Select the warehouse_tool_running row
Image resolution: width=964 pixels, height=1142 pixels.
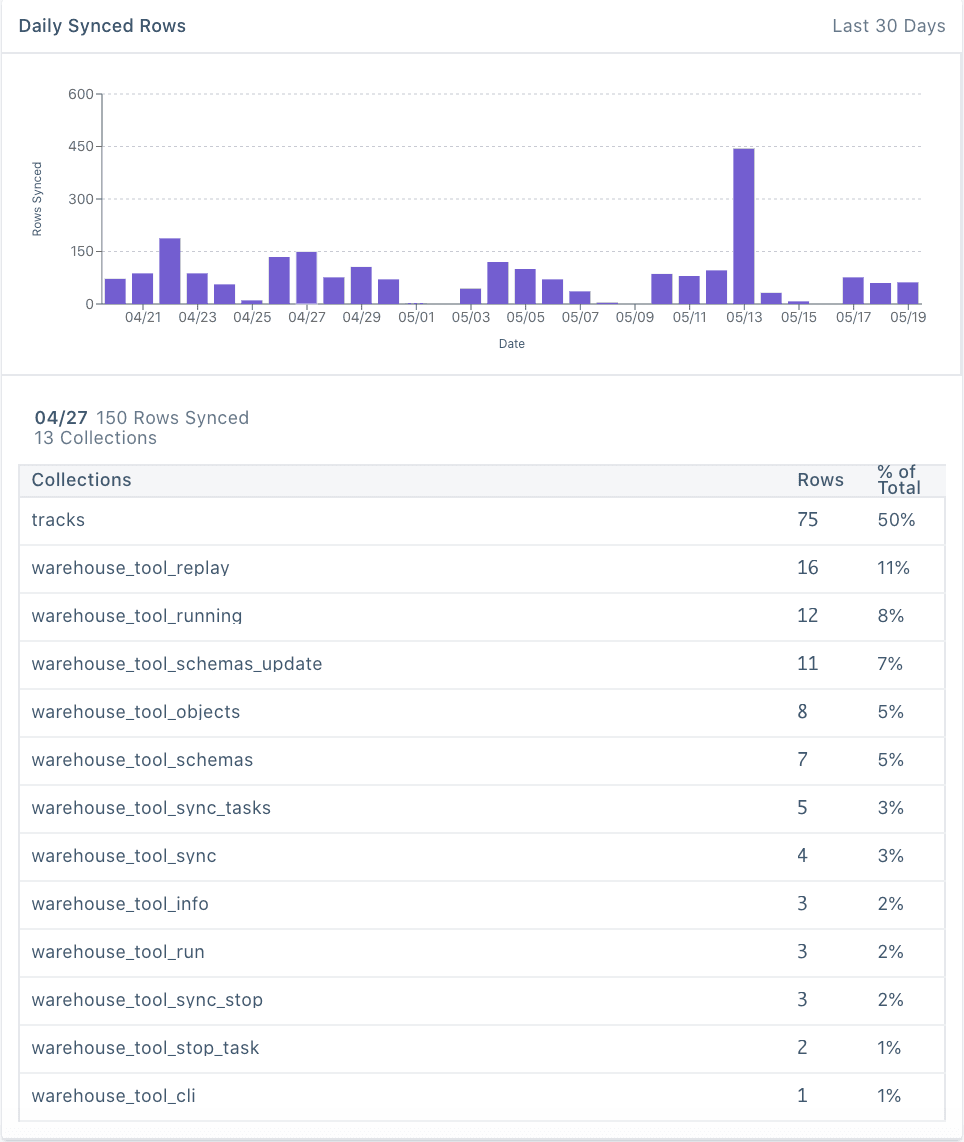point(136,616)
